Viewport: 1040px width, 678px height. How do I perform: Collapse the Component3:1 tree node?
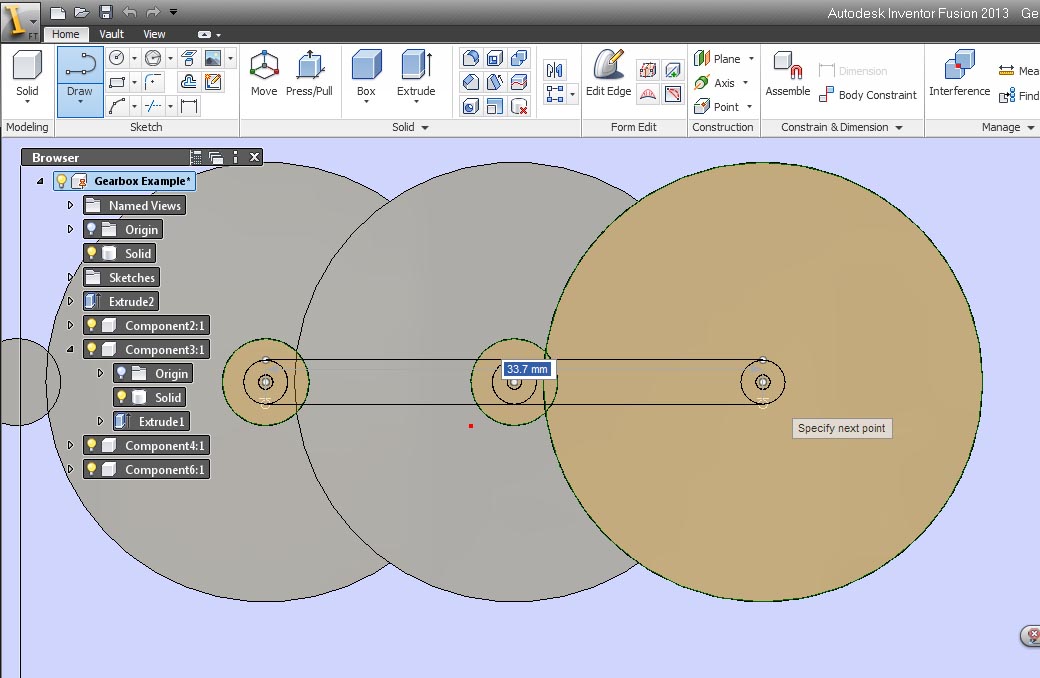[x=70, y=350]
